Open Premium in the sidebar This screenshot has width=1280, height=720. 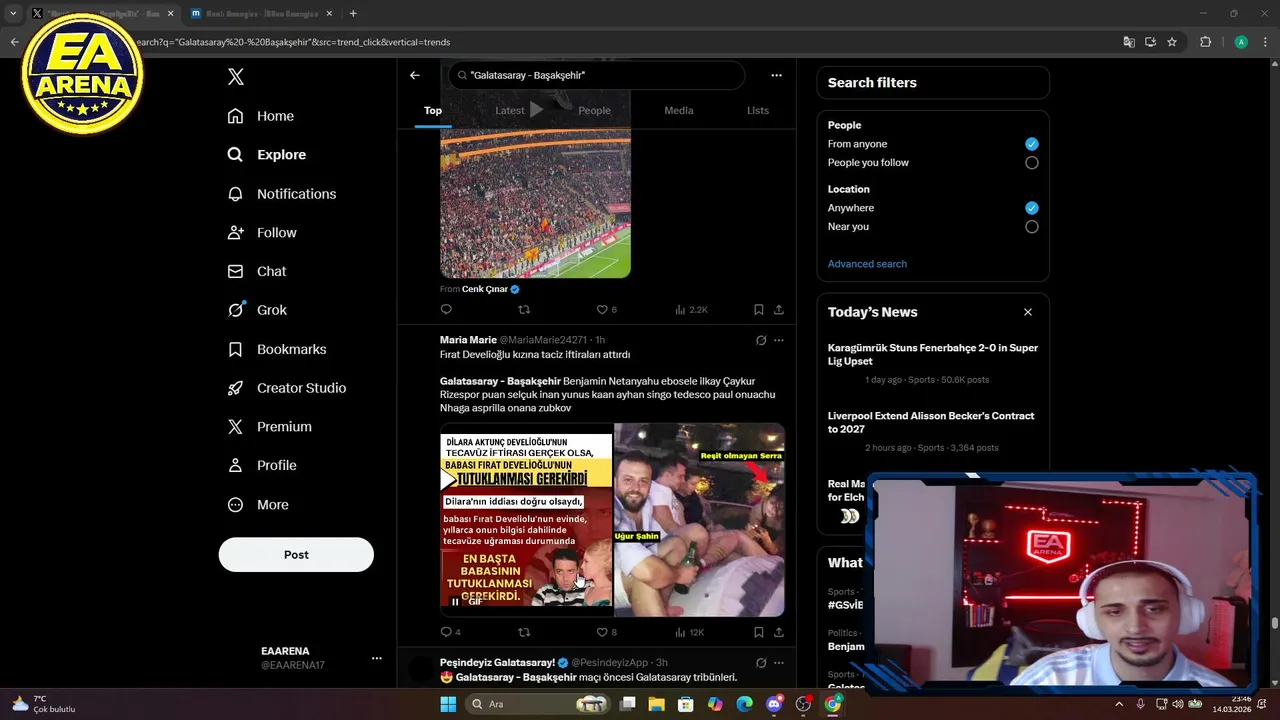(x=270, y=427)
